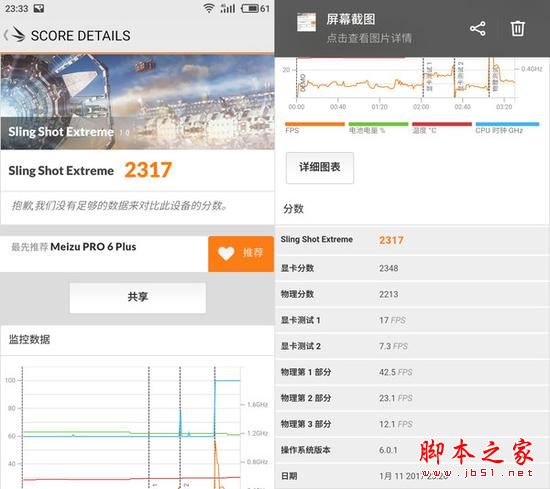Tap the SCORE DETAILS title text
550x489 pixels.
point(81,36)
